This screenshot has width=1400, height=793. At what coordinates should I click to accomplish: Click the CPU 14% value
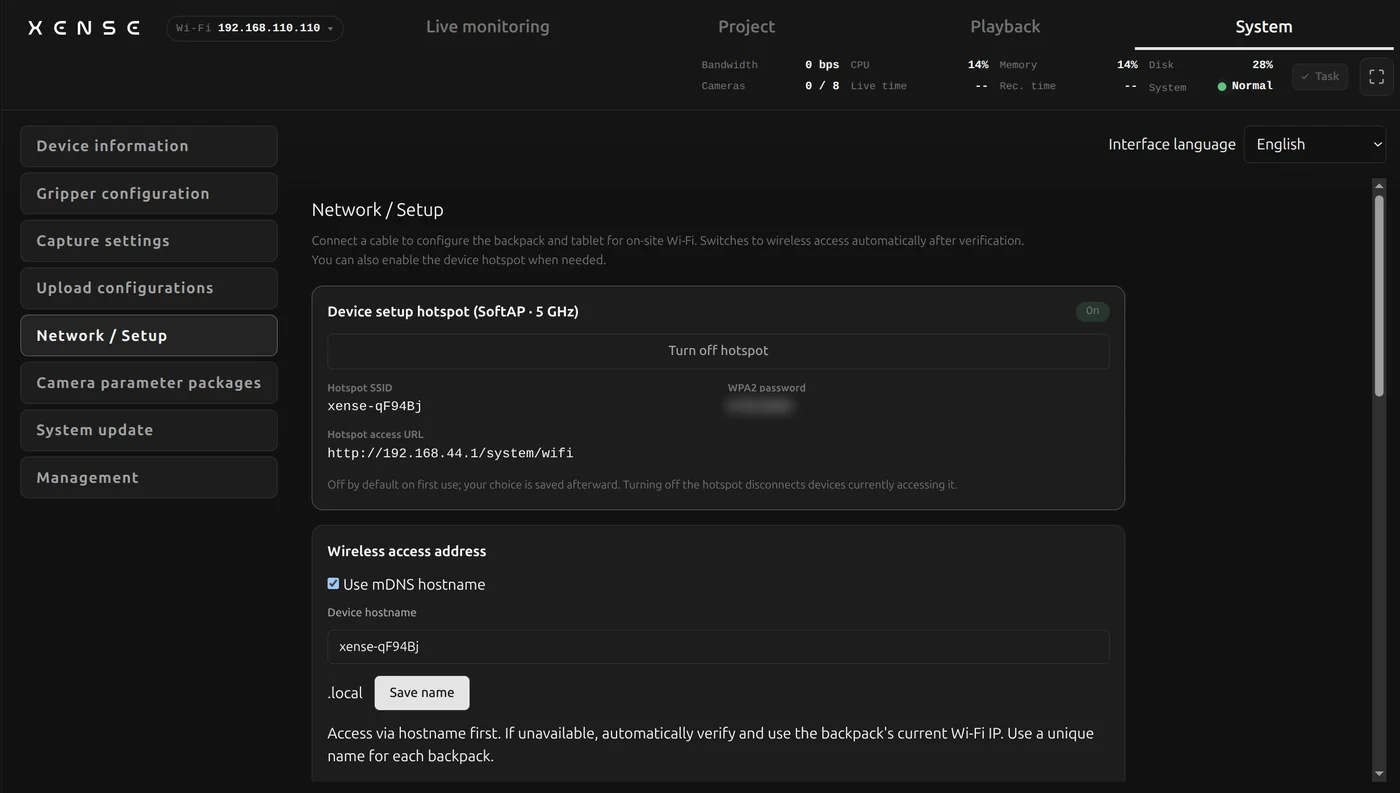[978, 65]
